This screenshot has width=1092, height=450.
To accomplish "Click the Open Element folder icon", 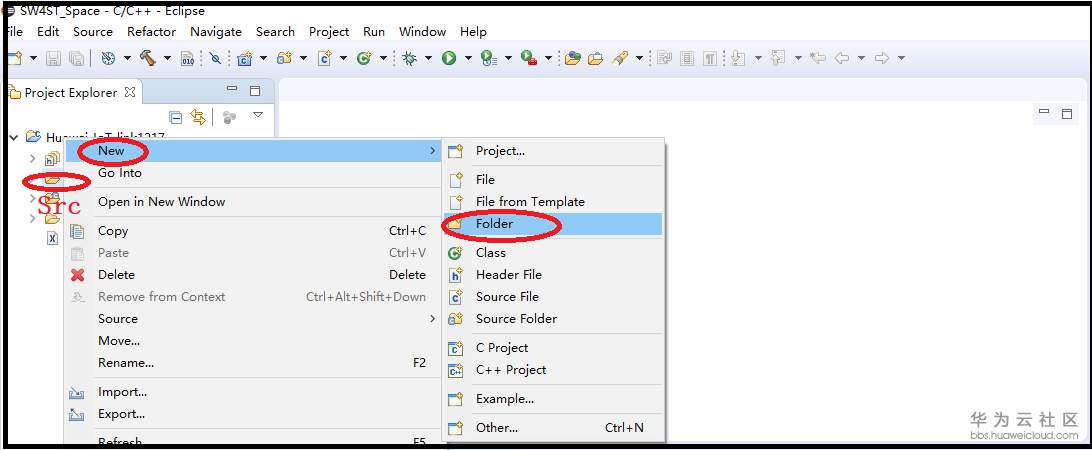I will pos(572,59).
